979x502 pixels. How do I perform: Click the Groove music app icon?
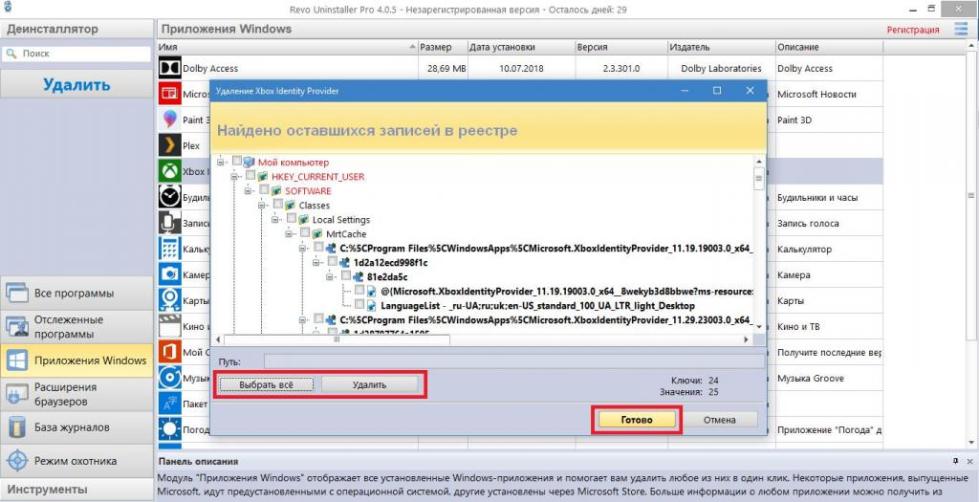coord(169,378)
